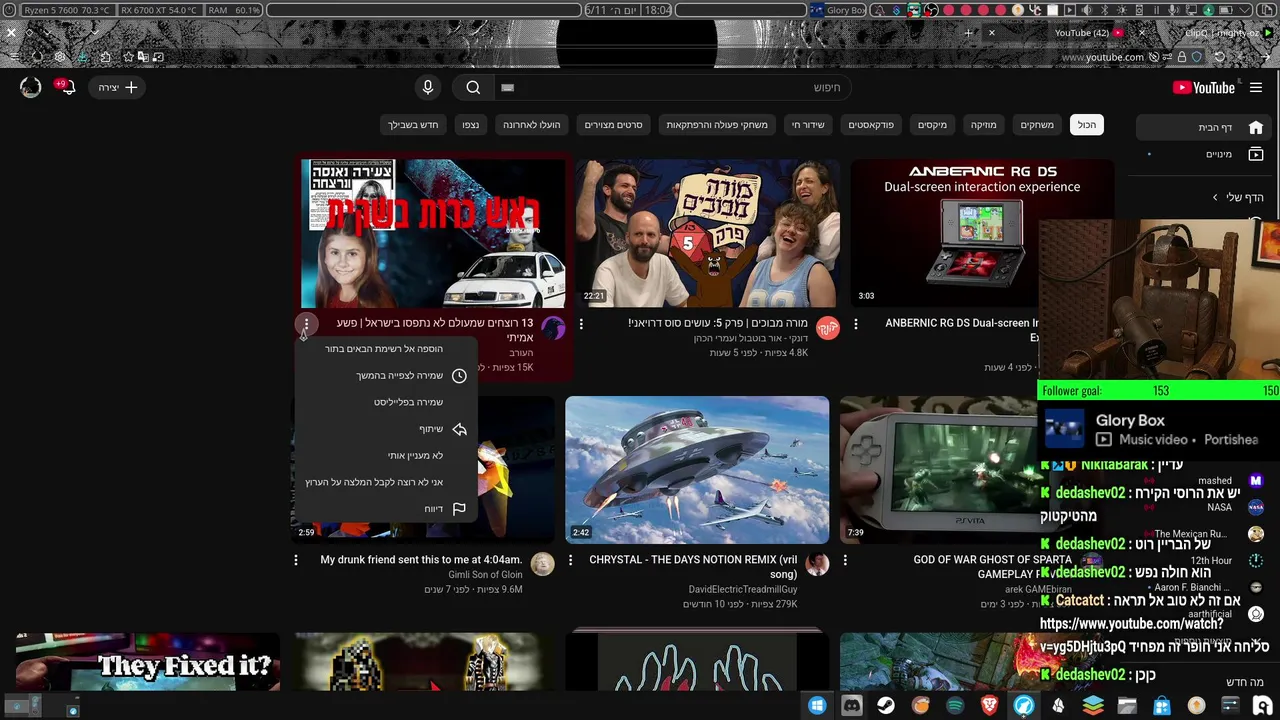
Task: Click the www.youtube.com address bar
Action: pyautogui.click(x=1101, y=57)
